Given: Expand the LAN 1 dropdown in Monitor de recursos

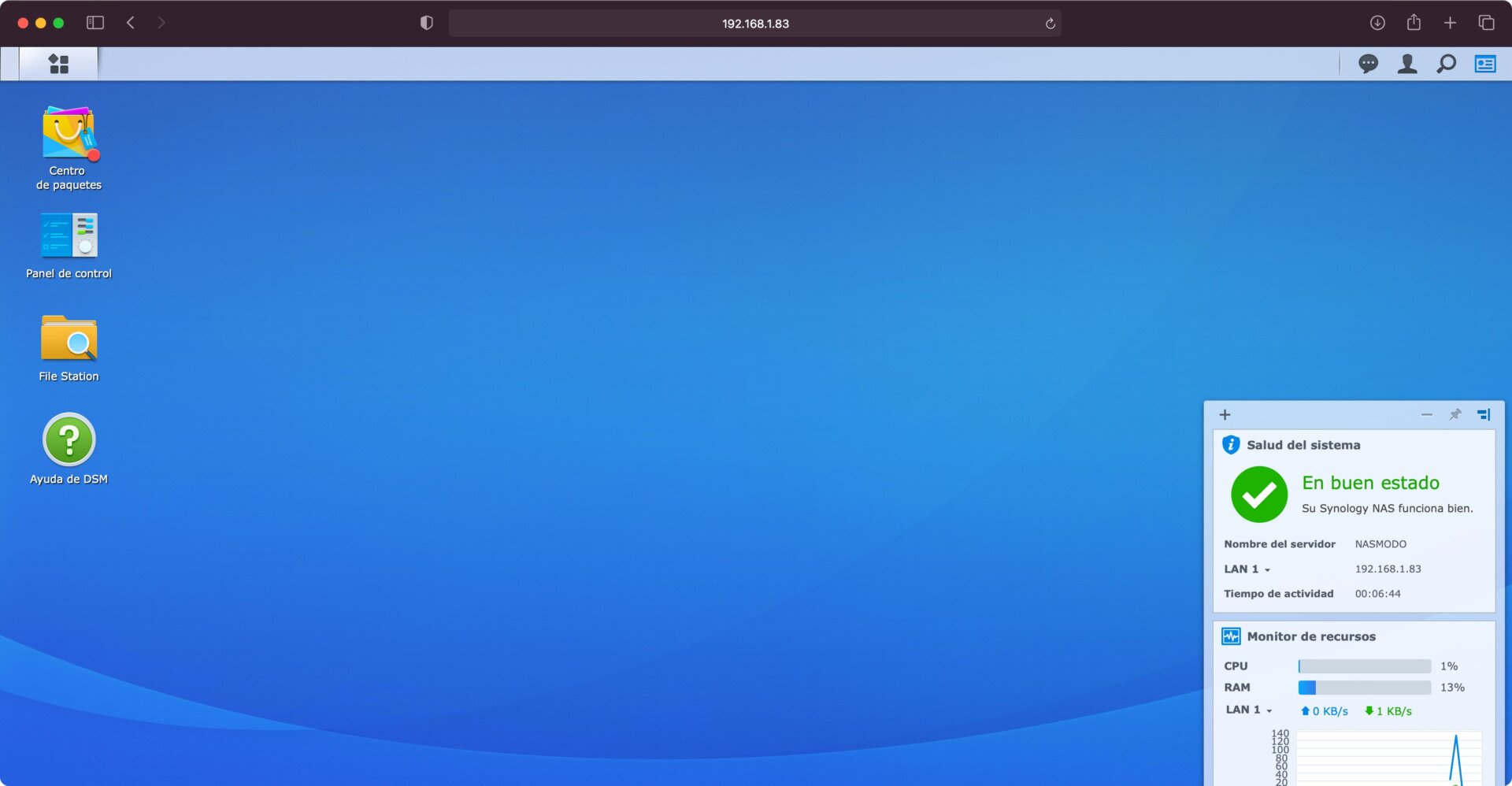Looking at the screenshot, I should [1270, 710].
